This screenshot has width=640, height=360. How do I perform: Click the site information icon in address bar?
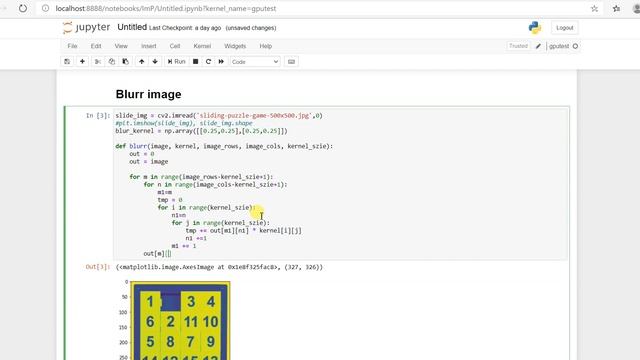click(45, 8)
